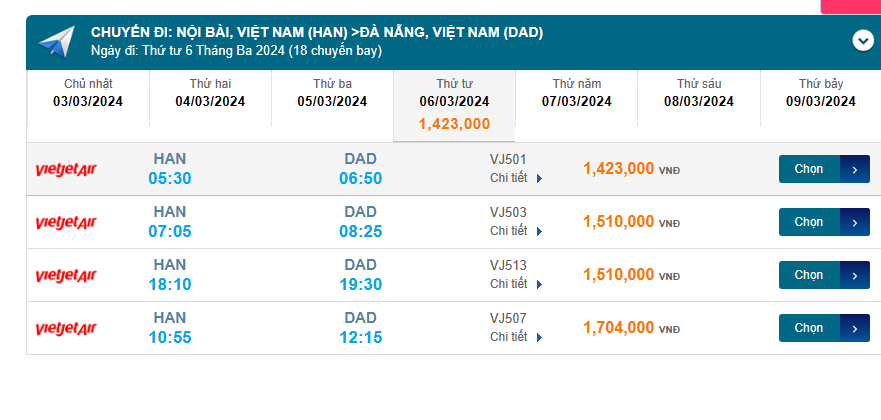Choose the Thứ năm 07/03/2024 date tab

(576, 93)
